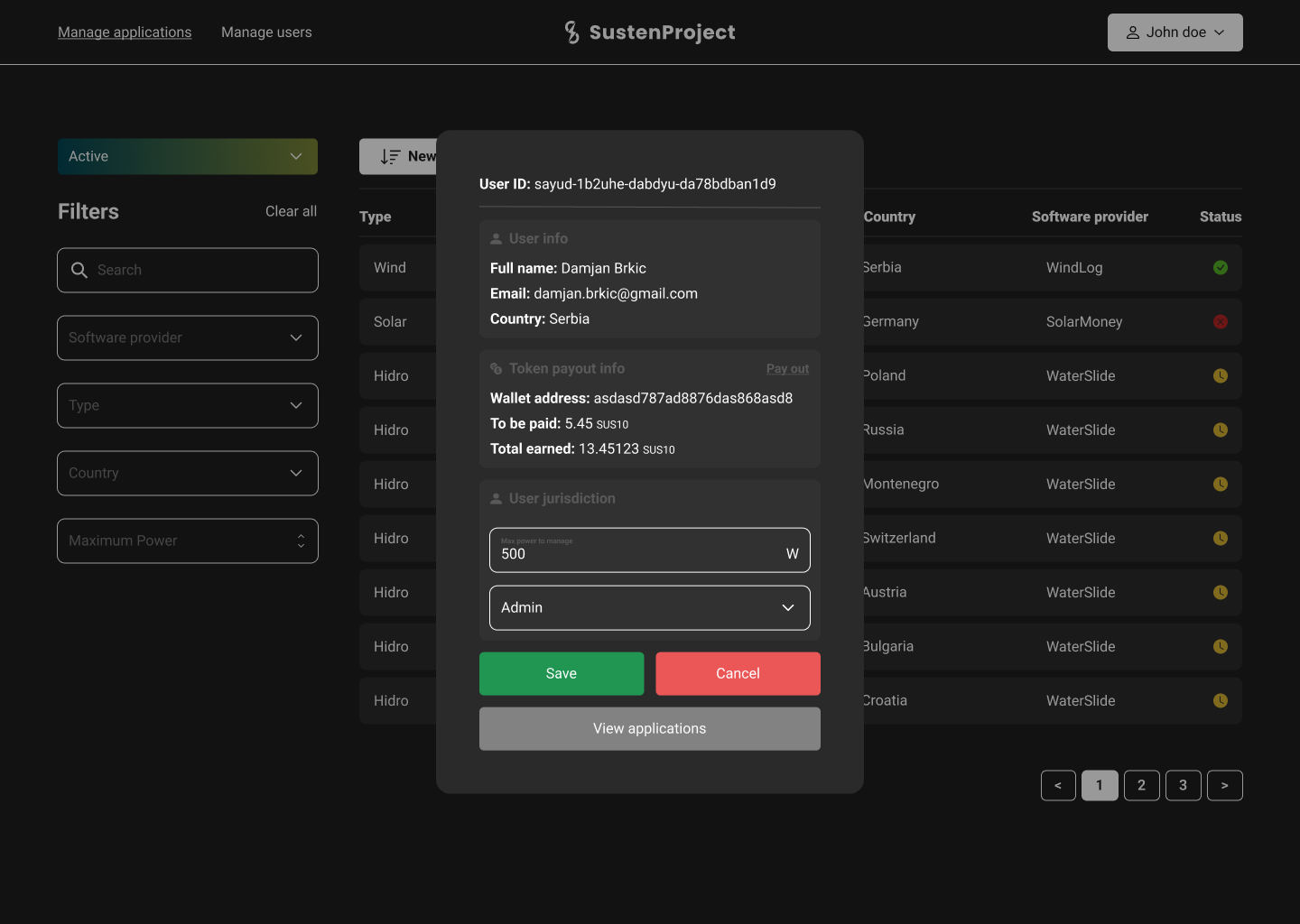1300x924 pixels.
Task: Open Manage applications tab
Action: coord(125,32)
